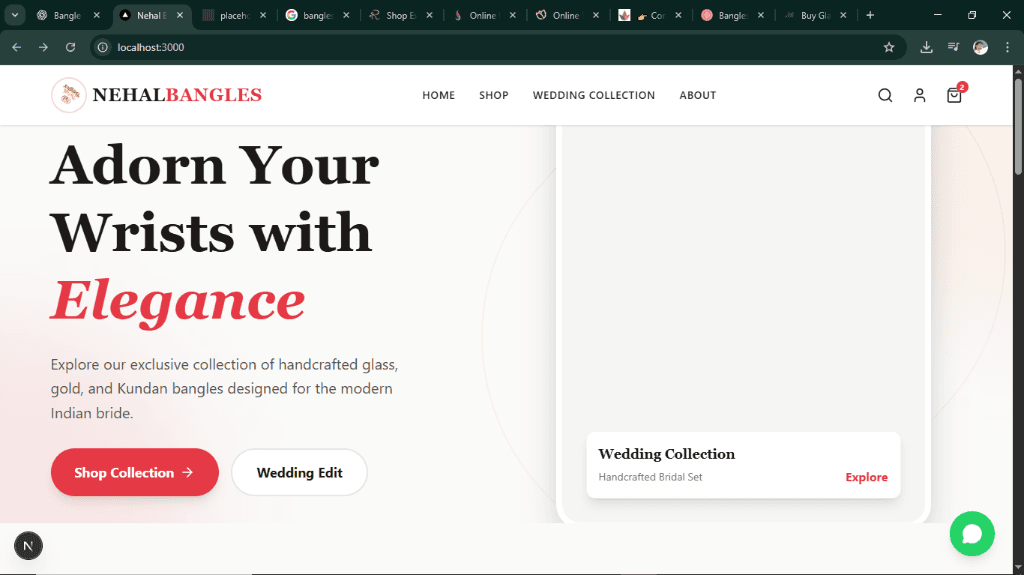Follow the Explore link on the card
1024x575 pixels.
click(x=866, y=477)
